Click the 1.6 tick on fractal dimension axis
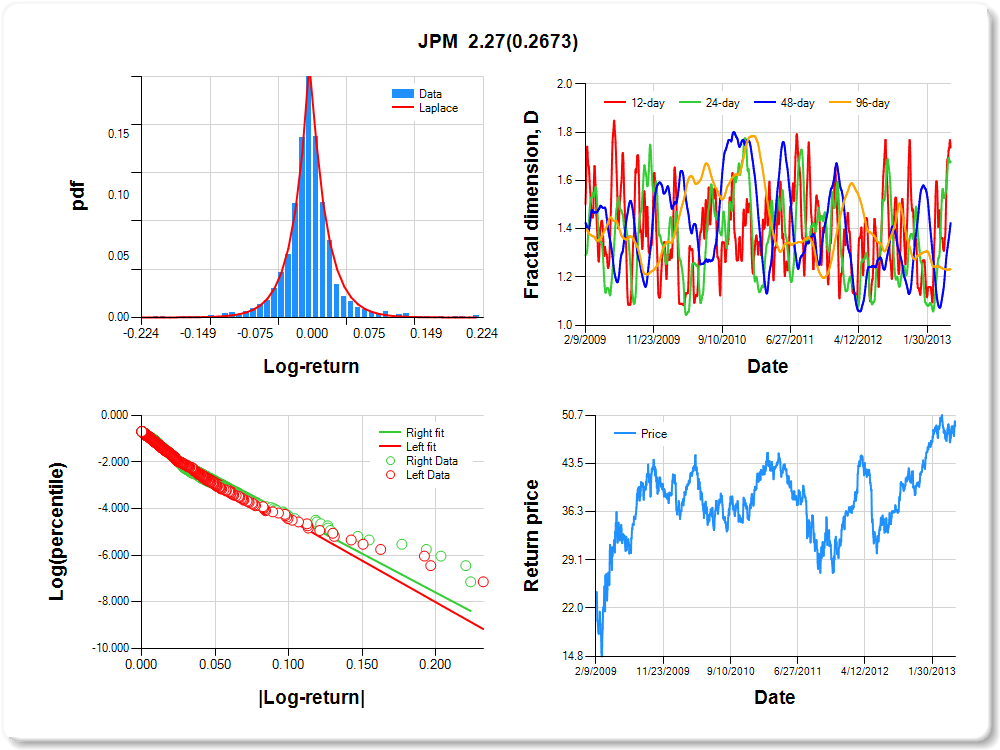This screenshot has height=750, width=1000. pos(564,180)
